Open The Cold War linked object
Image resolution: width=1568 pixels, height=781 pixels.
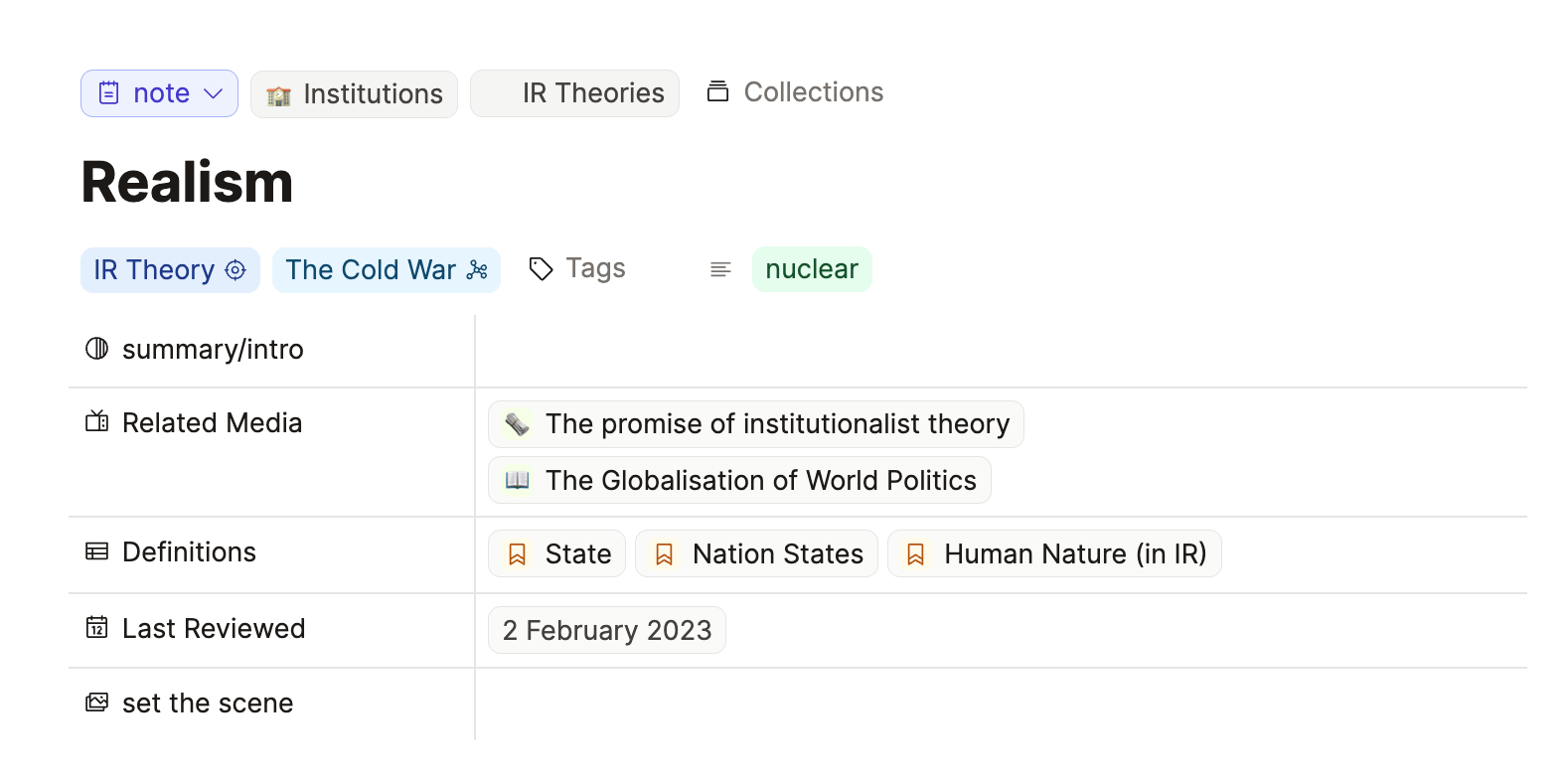(x=387, y=270)
